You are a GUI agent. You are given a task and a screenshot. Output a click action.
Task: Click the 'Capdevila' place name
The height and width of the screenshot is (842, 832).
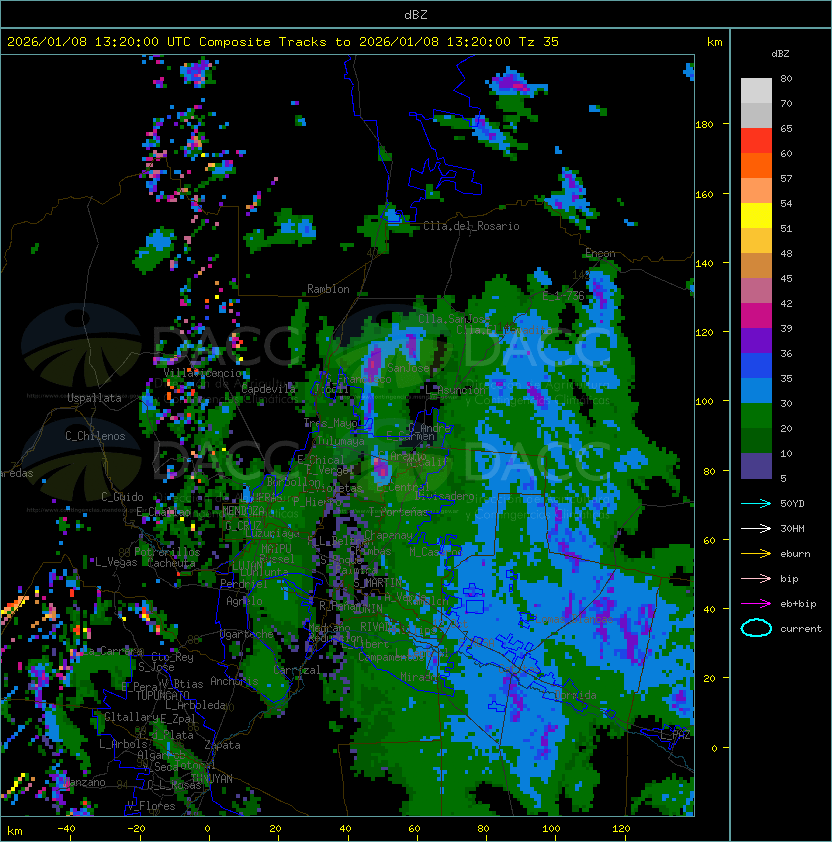point(269,389)
